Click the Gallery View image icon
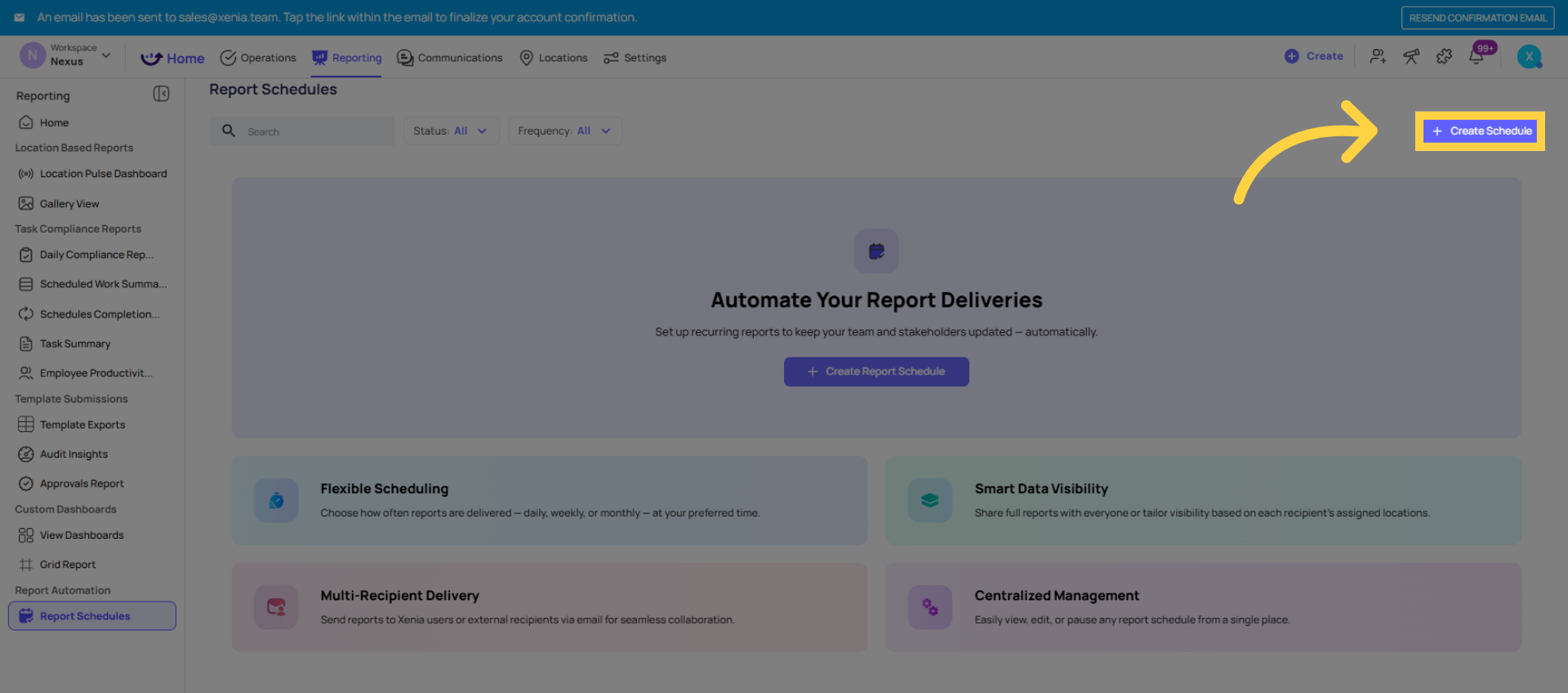Viewport: 1568px width, 693px height. pyautogui.click(x=26, y=203)
